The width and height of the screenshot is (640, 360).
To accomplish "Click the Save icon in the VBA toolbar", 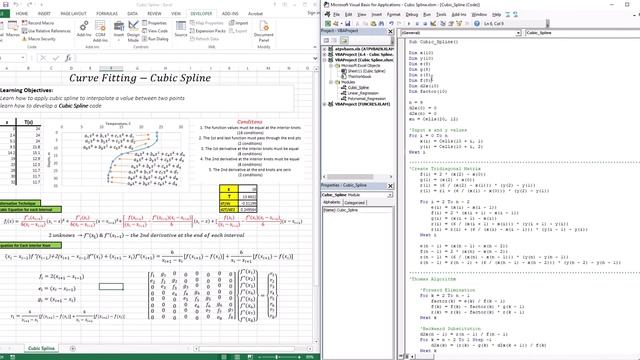I will click(347, 24).
